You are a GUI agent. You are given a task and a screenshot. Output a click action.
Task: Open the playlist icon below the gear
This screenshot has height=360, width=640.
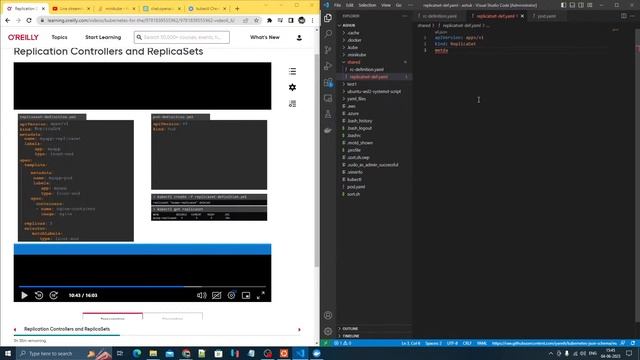(292, 104)
